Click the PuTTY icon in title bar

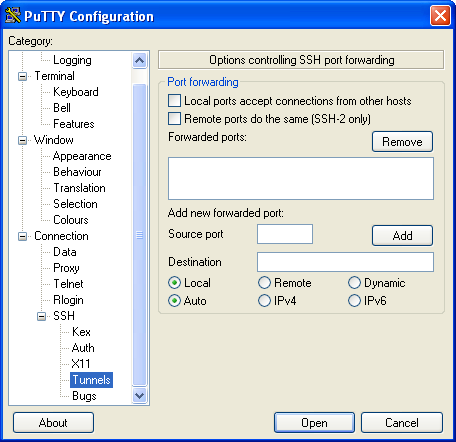[x=13, y=16]
